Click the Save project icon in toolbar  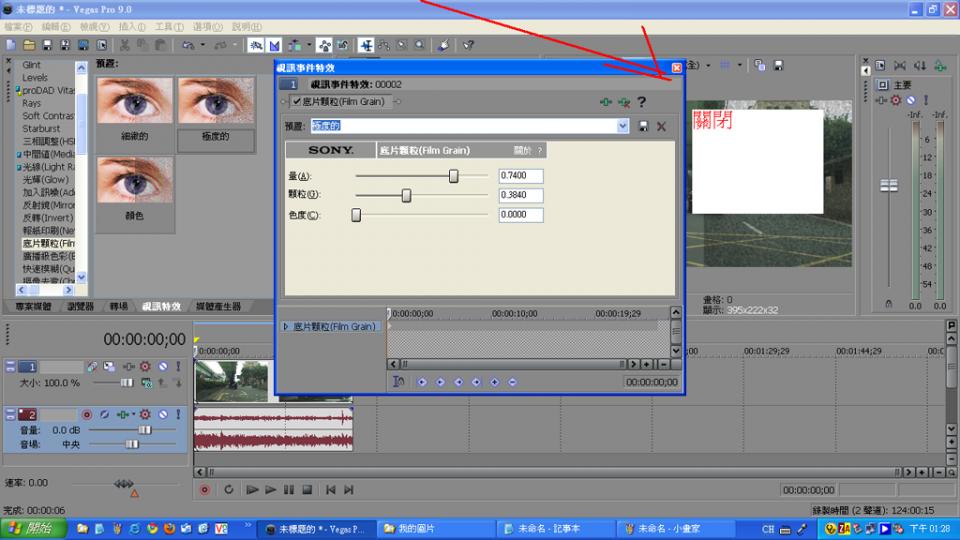click(x=46, y=45)
